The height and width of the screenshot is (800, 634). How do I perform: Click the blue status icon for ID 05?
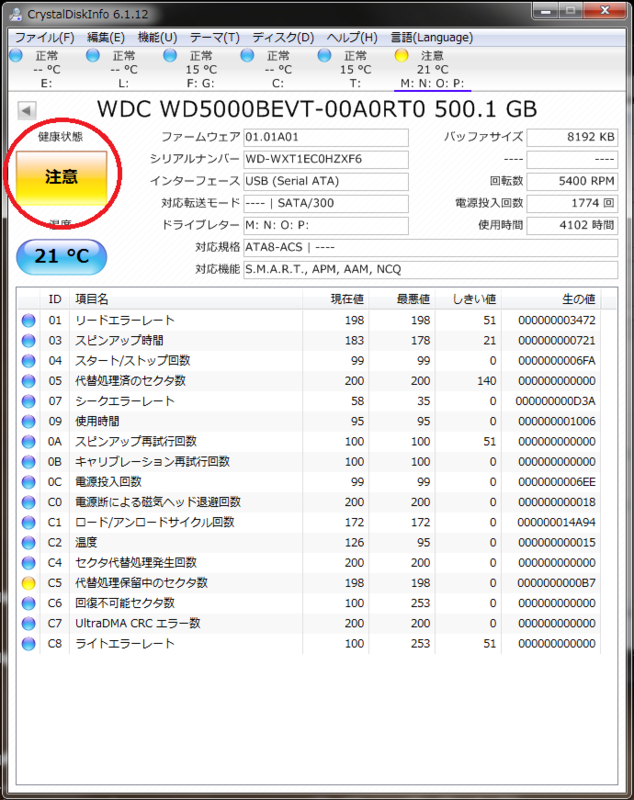click(29, 381)
